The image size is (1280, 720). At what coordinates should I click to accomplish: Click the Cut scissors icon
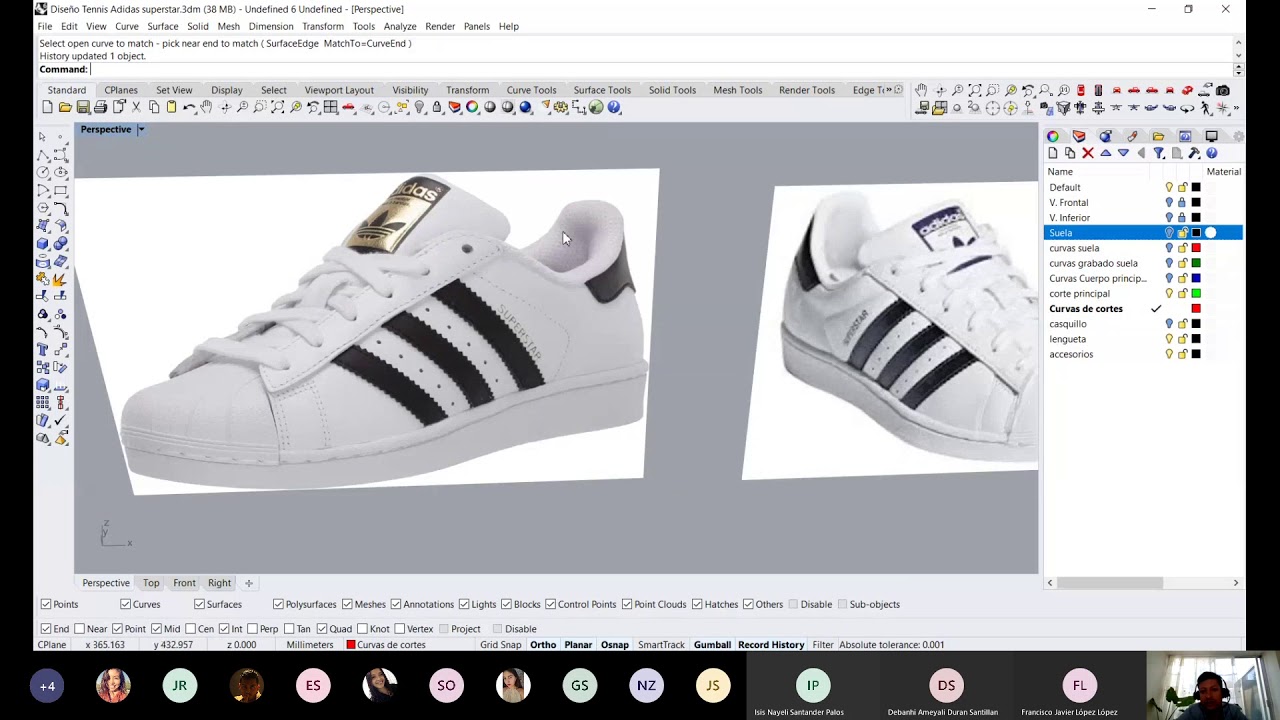tap(136, 107)
